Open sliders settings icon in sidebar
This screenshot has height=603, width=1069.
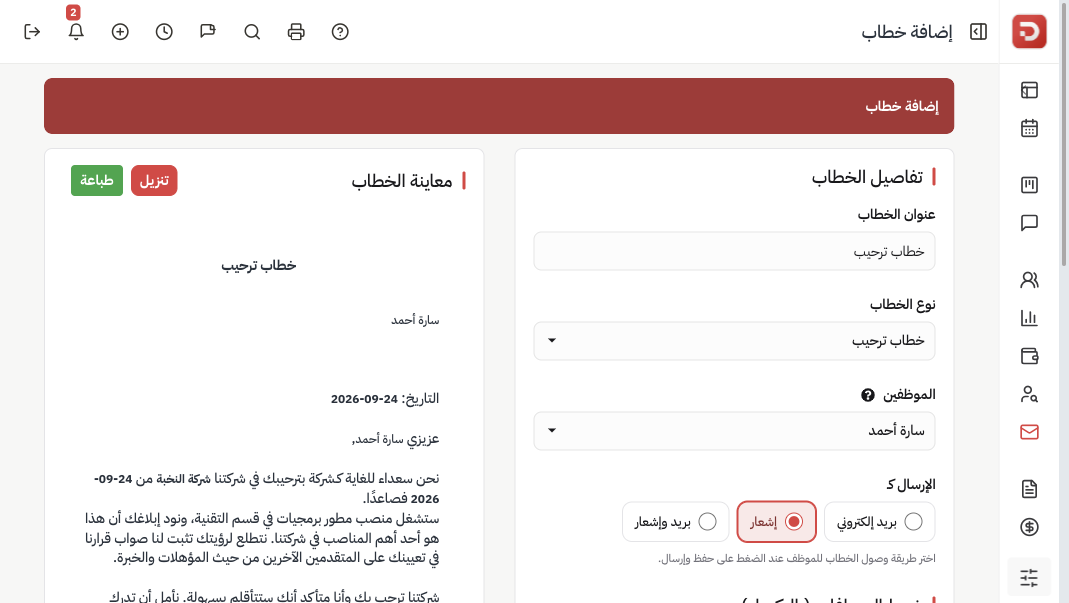1029,578
